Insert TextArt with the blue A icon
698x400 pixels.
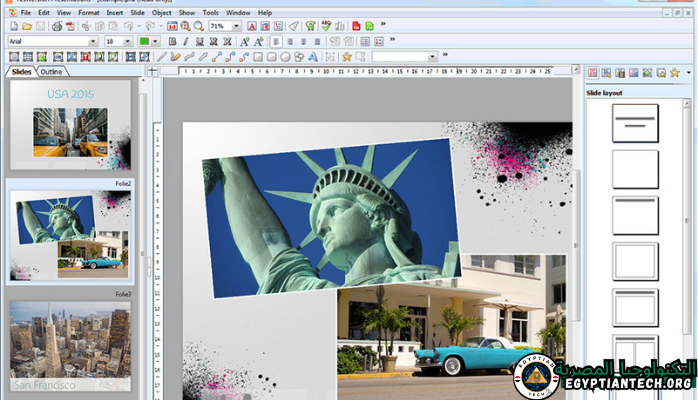click(313, 57)
